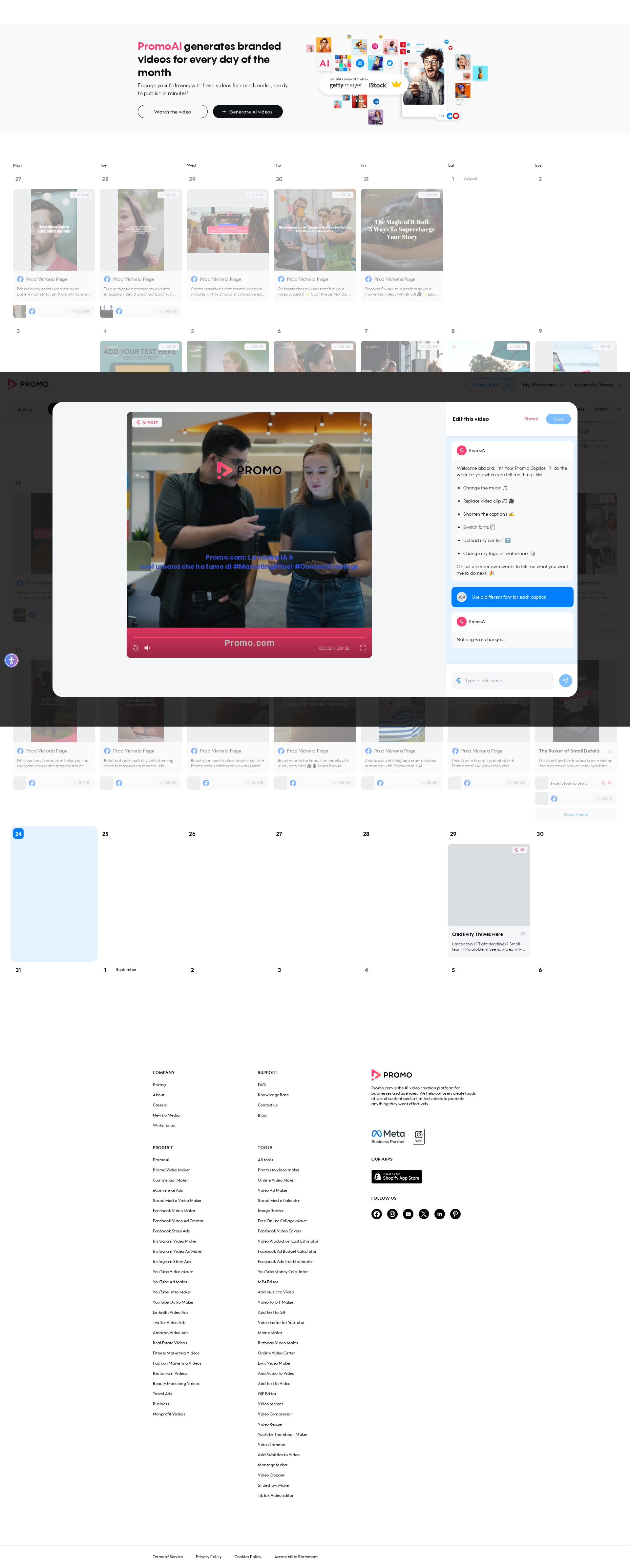Open the video in fullscreen

[x=363, y=648]
